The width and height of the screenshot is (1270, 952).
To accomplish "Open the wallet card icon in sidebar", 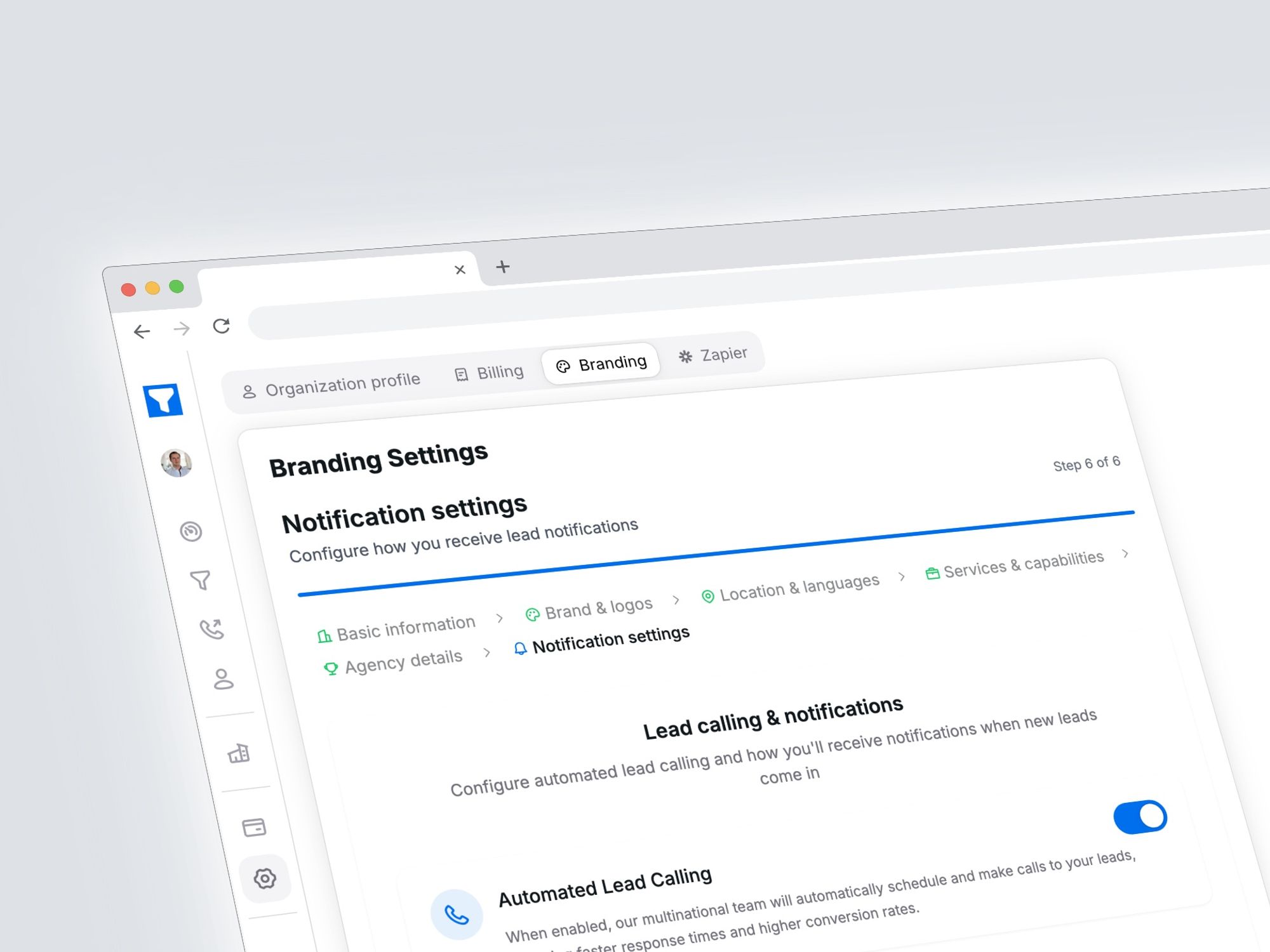I will pyautogui.click(x=254, y=827).
